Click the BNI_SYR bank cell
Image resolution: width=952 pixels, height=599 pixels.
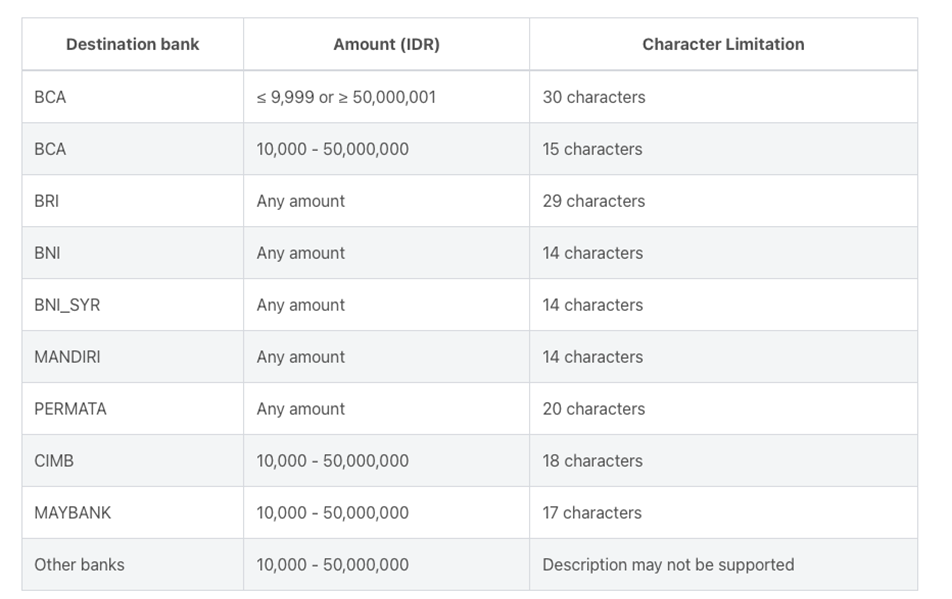pos(132,305)
